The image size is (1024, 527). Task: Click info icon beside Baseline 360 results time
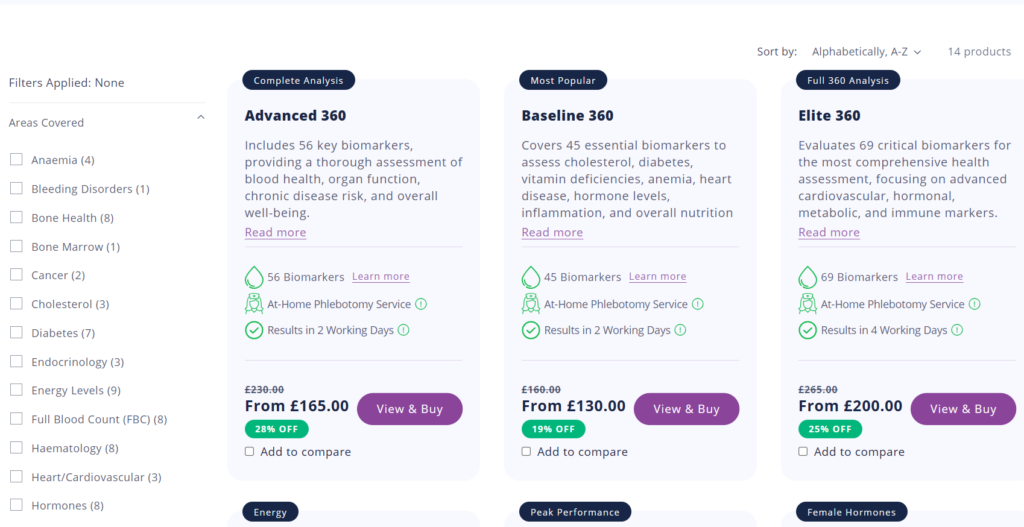point(680,330)
